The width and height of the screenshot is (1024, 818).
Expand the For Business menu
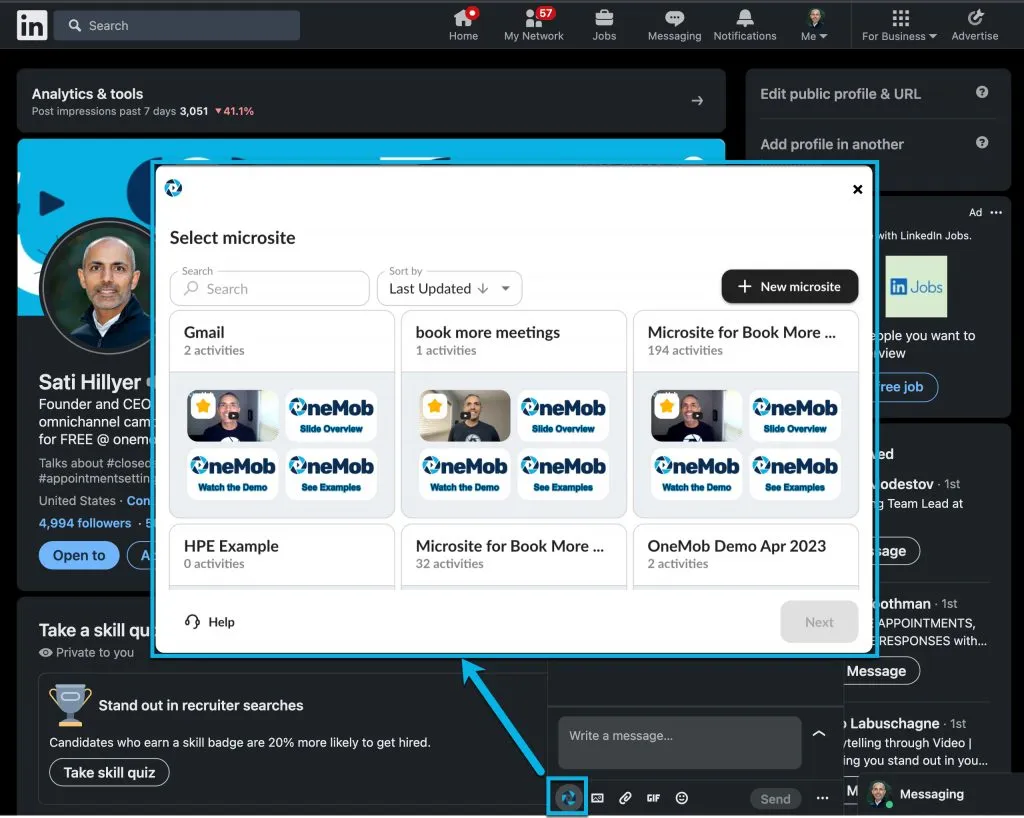pyautogui.click(x=899, y=25)
